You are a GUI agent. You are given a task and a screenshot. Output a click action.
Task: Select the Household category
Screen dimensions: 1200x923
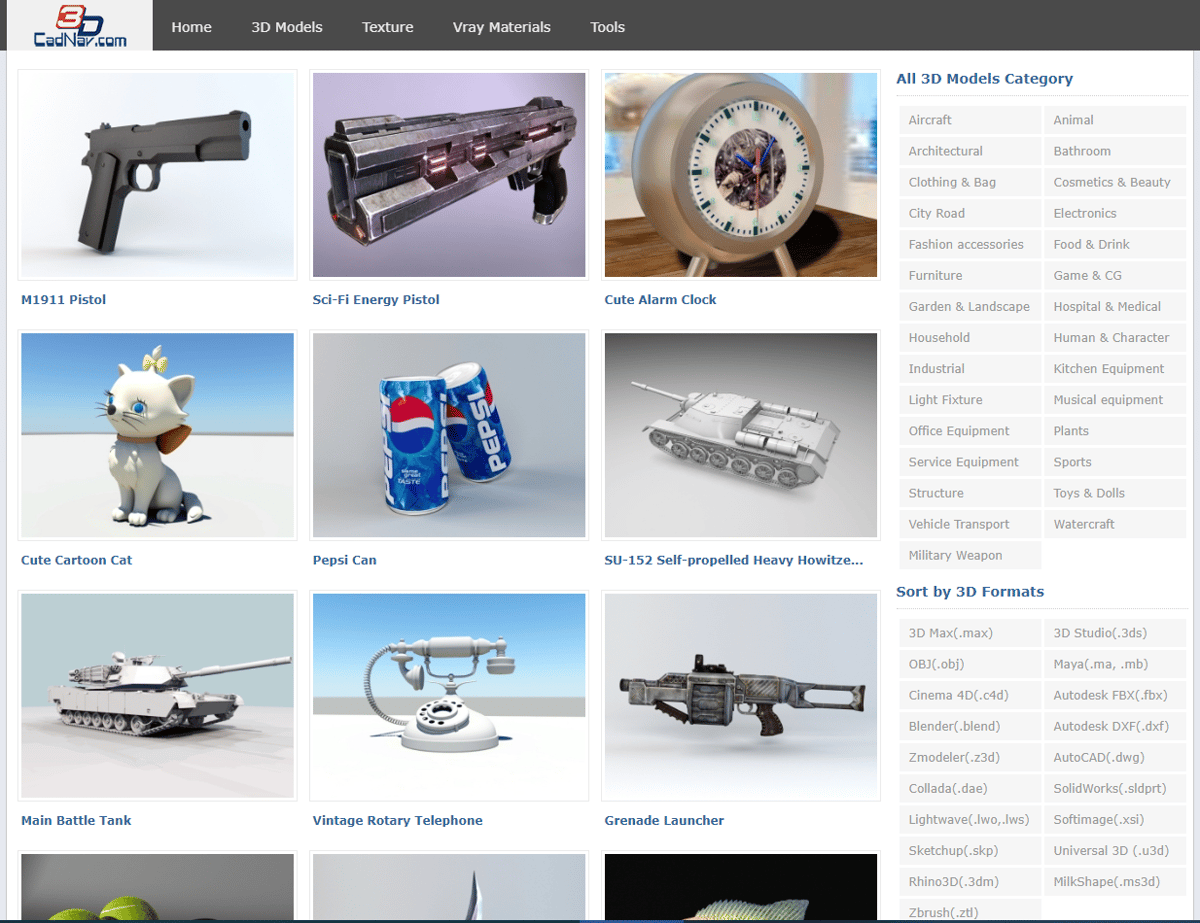970,338
